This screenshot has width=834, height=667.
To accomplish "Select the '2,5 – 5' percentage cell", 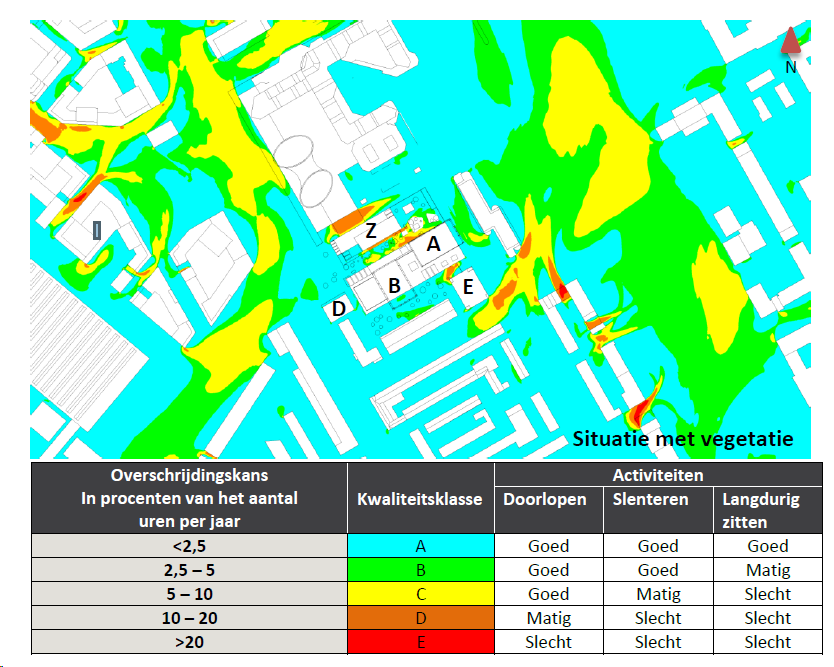I will pos(189,570).
